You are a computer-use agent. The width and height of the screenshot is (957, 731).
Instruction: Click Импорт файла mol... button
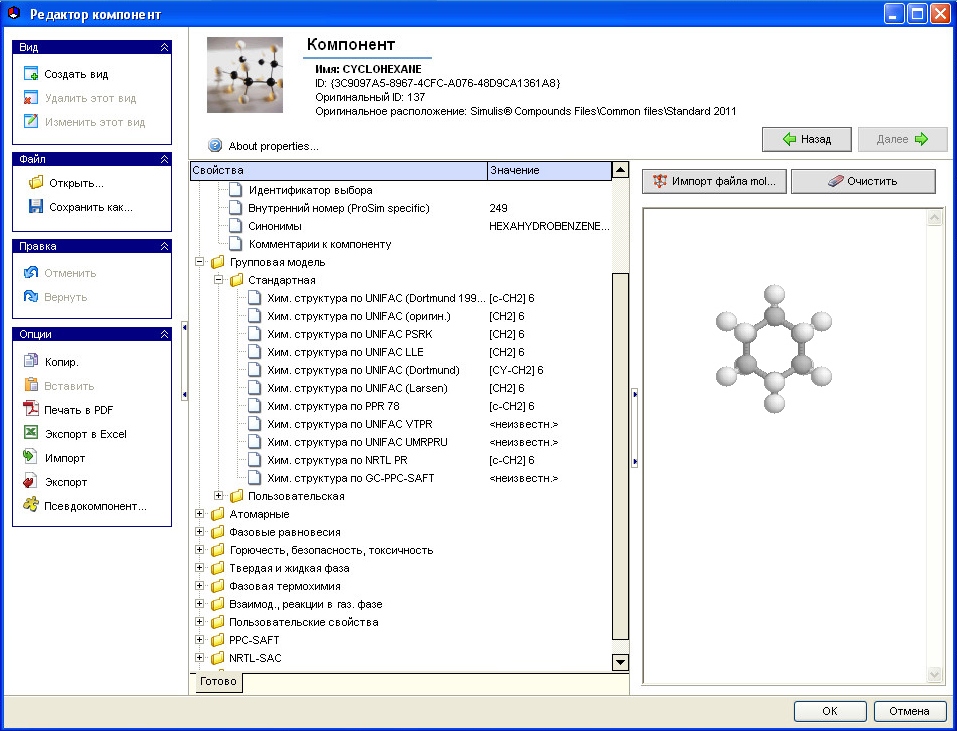tap(714, 181)
